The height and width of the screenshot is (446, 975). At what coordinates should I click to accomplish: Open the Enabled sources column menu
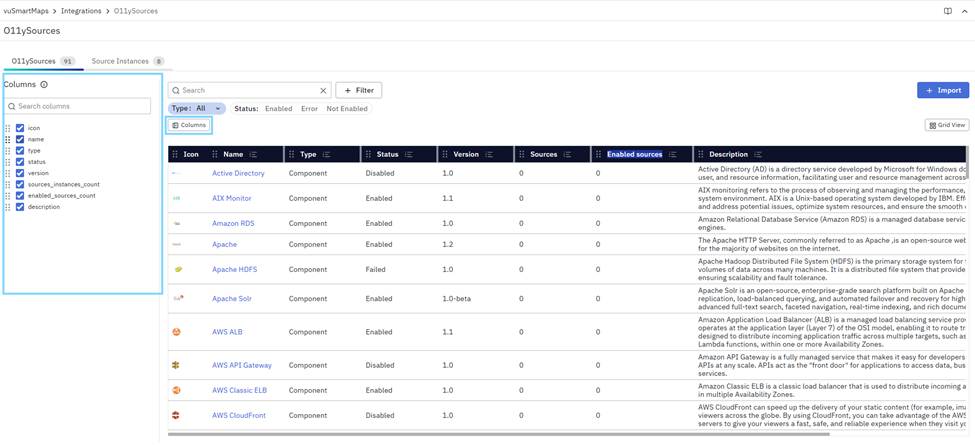pos(673,155)
